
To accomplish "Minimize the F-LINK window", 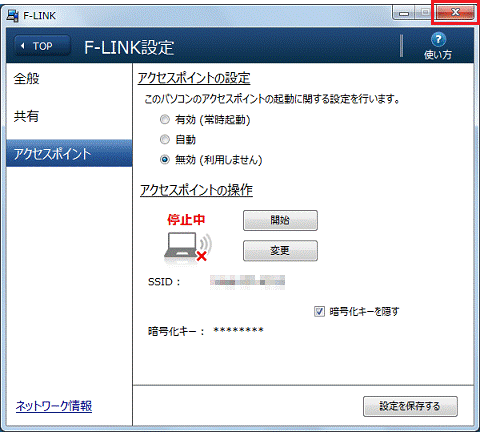I will 404,13.
